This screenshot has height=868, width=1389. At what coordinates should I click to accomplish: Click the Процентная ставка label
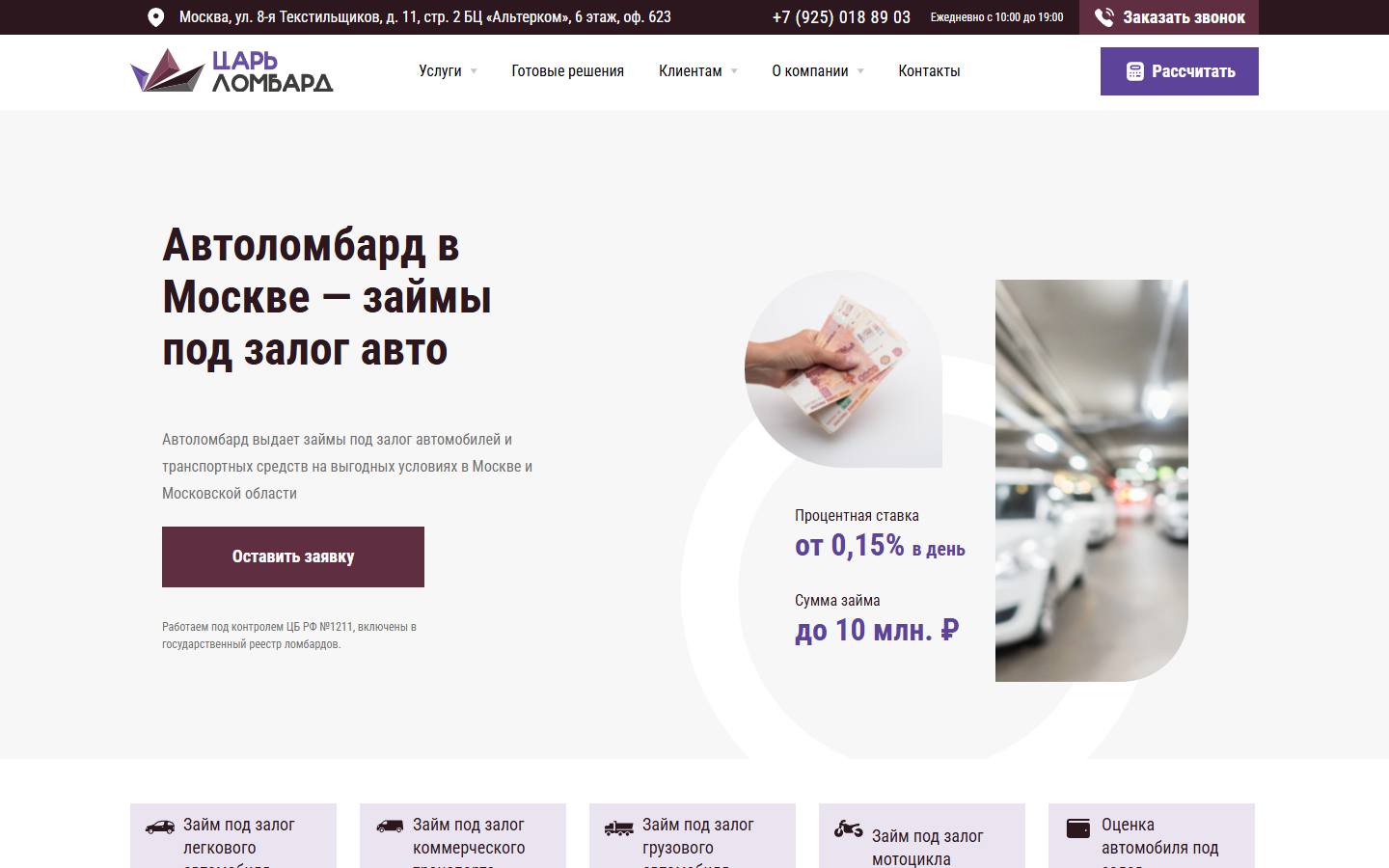point(857,516)
